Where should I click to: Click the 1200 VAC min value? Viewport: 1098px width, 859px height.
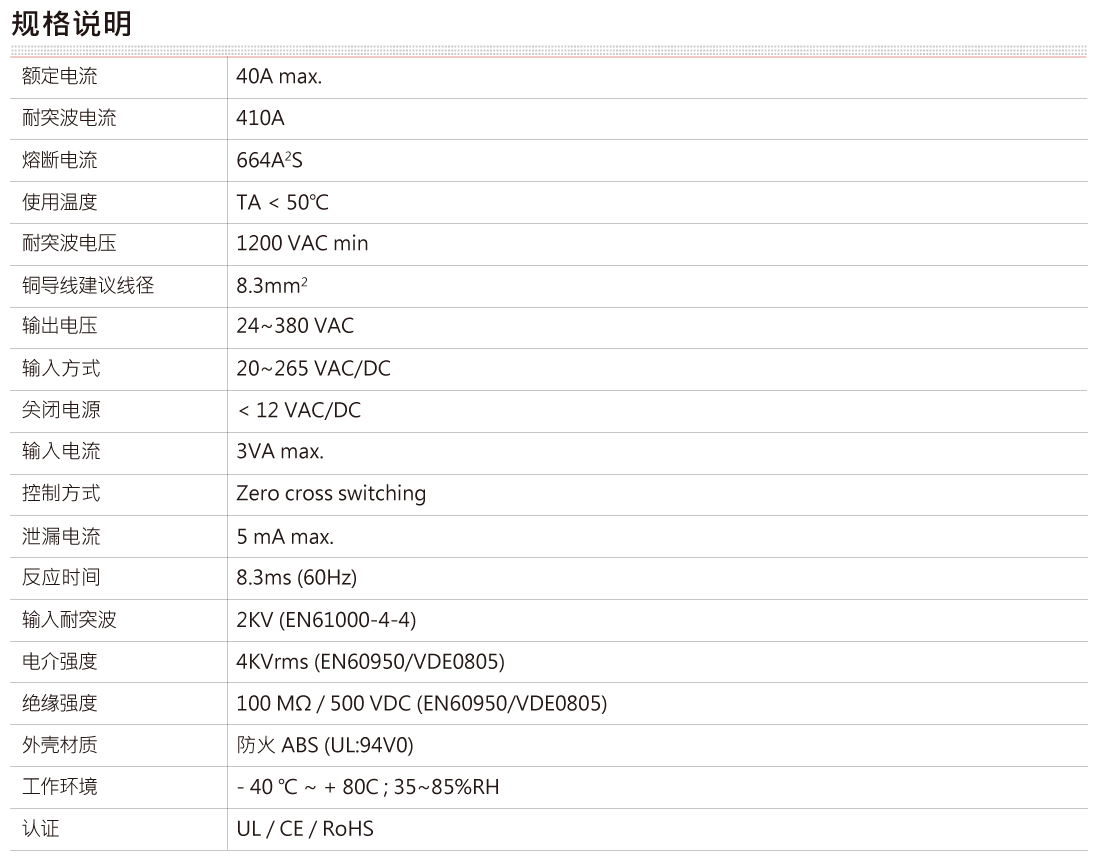[x=302, y=244]
